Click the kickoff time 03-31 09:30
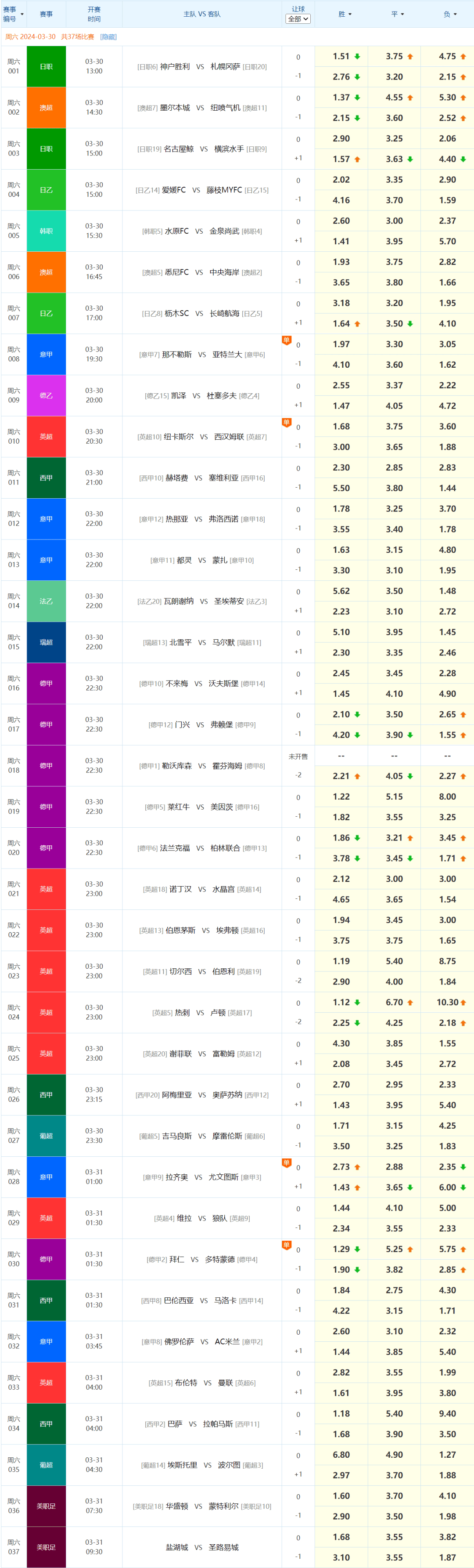The image size is (474, 1568). 94,1547
